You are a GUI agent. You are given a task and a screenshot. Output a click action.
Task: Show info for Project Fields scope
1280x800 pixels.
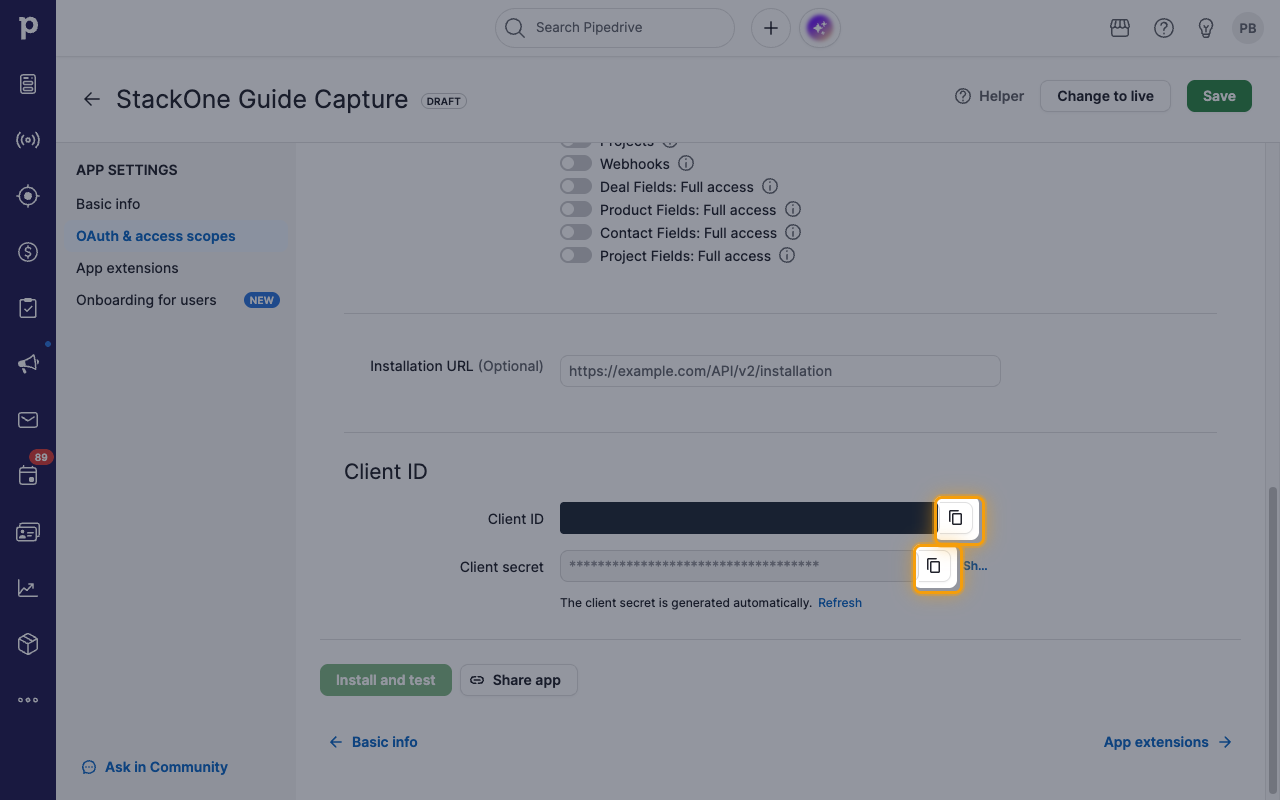pyautogui.click(x=787, y=255)
